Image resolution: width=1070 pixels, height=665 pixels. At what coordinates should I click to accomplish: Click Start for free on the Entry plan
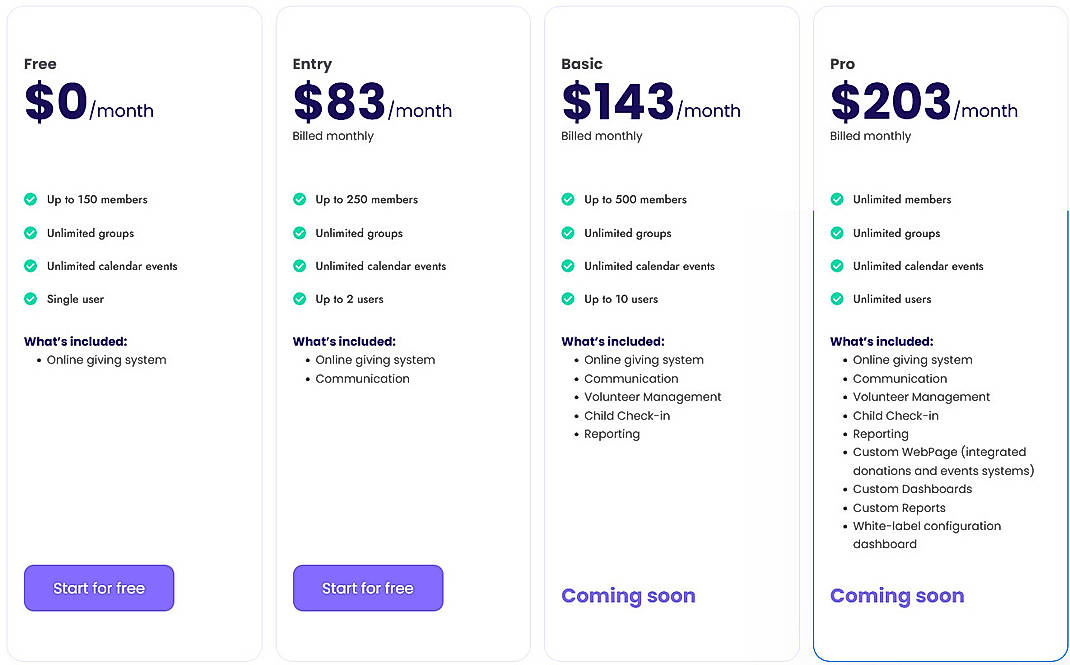point(367,588)
